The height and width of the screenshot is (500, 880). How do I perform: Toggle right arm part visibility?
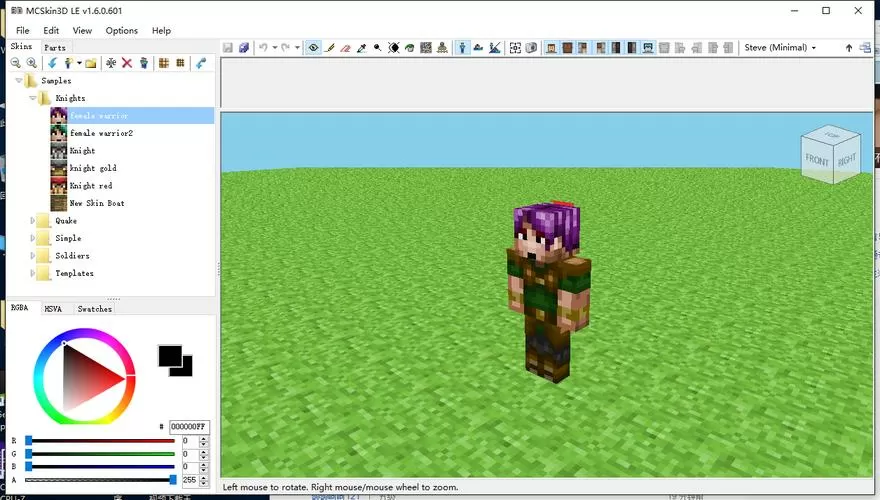(x=601, y=48)
